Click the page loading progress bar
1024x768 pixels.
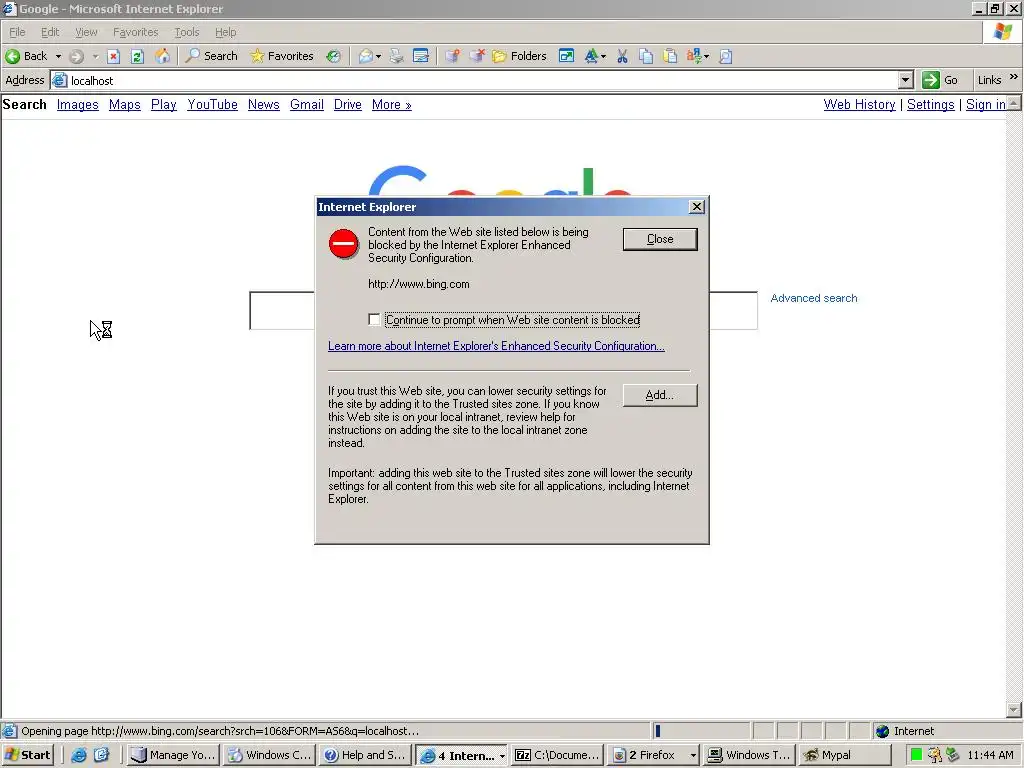coord(700,731)
